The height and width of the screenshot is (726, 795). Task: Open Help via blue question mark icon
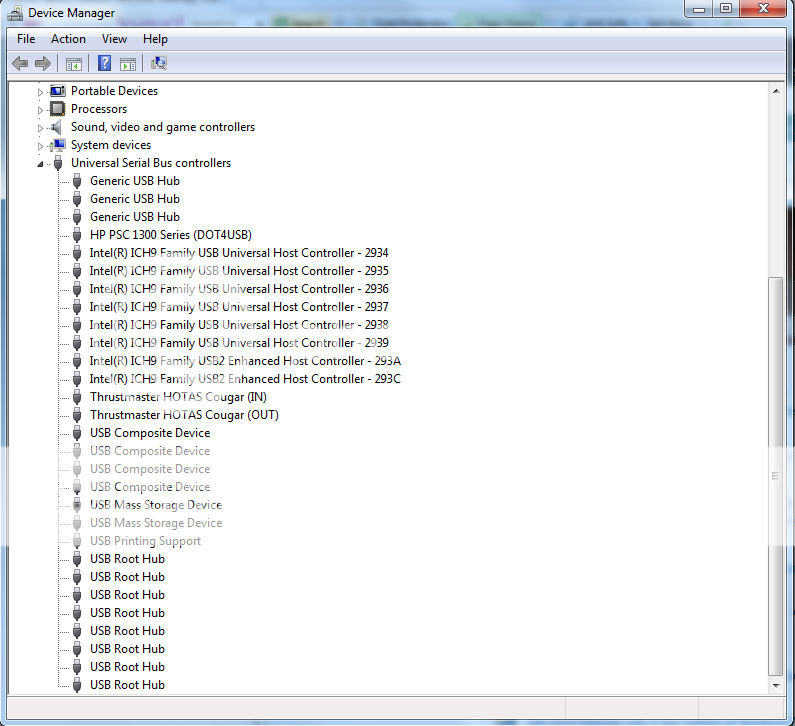(104, 64)
